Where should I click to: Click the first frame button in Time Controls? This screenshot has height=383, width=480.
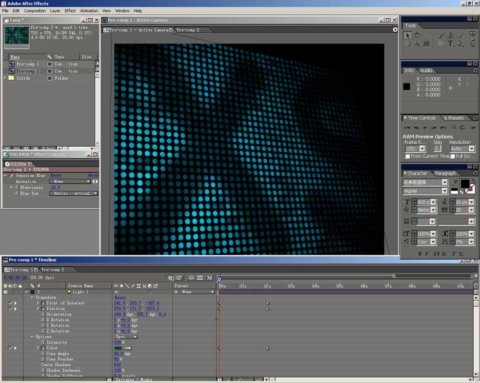407,127
